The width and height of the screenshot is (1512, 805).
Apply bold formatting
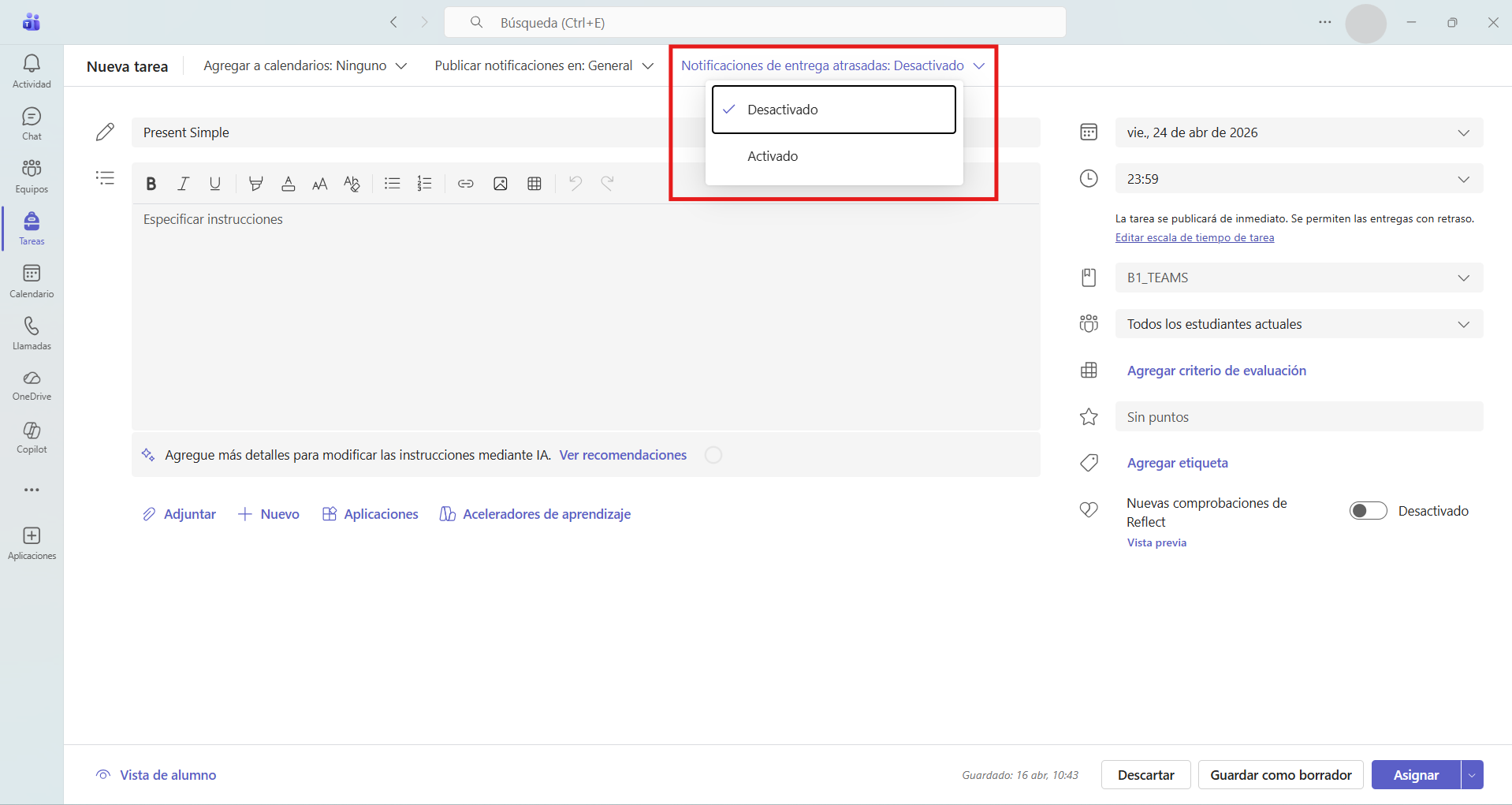pos(151,184)
